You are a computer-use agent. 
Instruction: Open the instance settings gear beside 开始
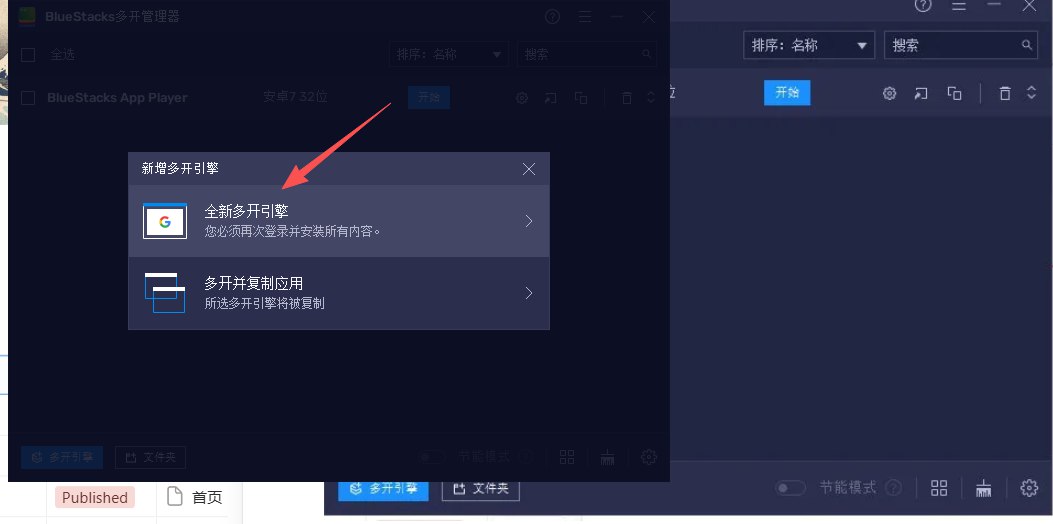pyautogui.click(x=889, y=93)
